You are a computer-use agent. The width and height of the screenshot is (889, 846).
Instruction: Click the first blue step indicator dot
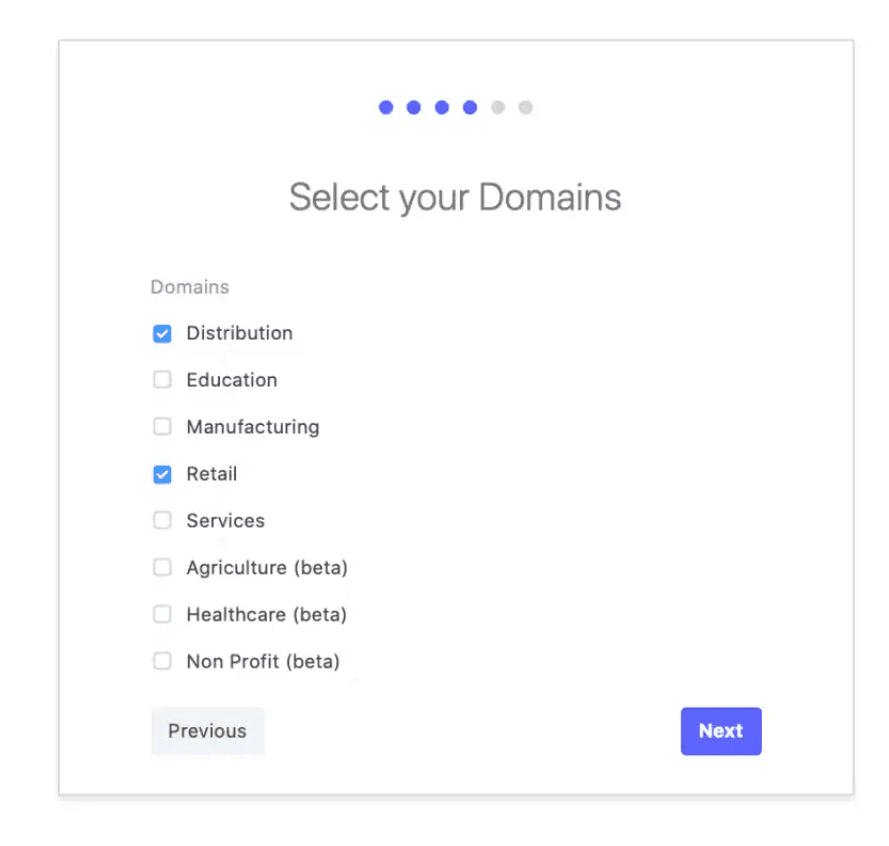point(386,108)
